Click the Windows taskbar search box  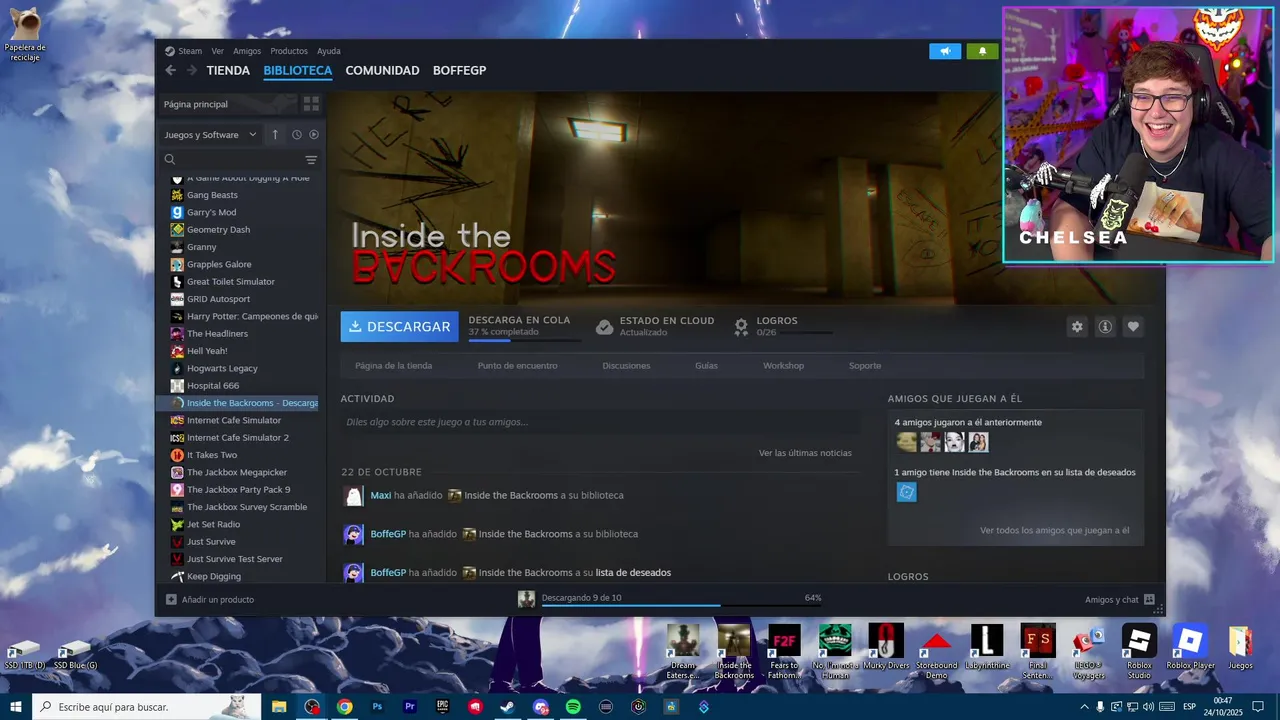coord(147,707)
